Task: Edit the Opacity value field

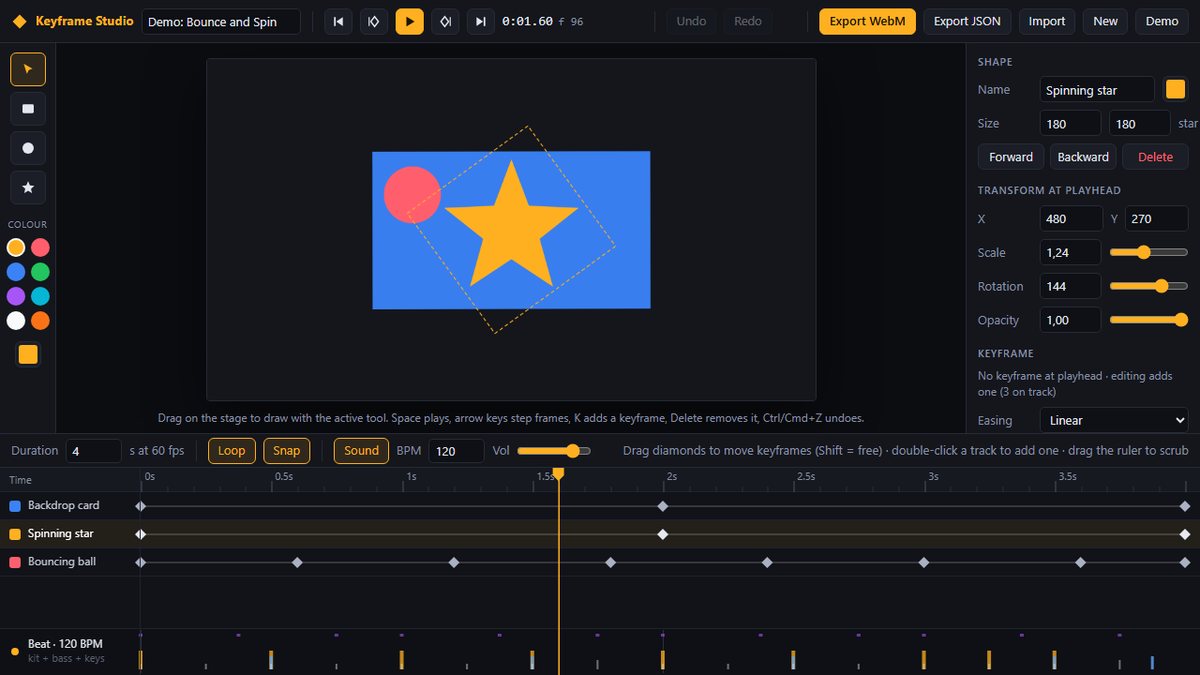Action: click(1070, 320)
